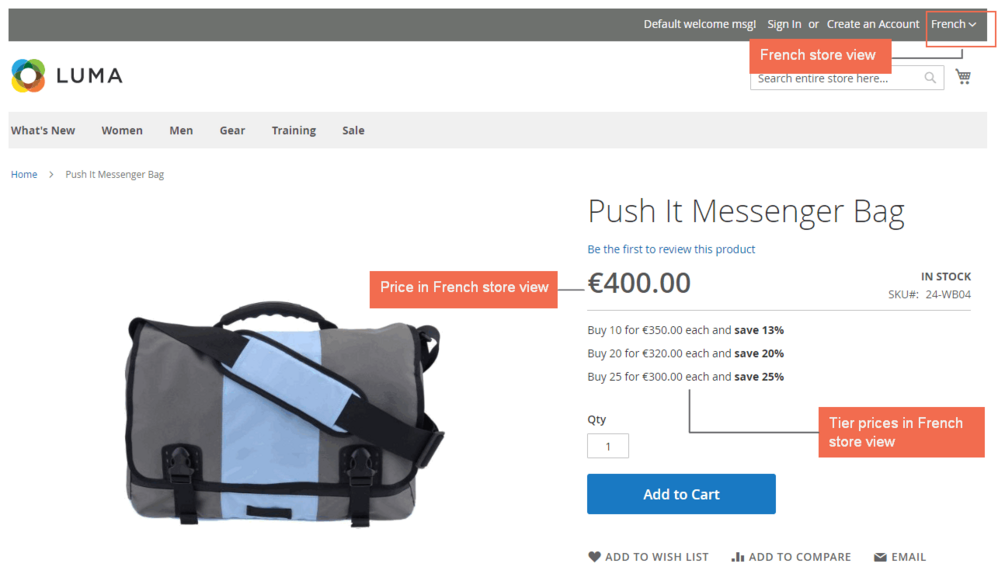The height and width of the screenshot is (581, 1005).
Task: Open the What's New menu
Action: (43, 130)
